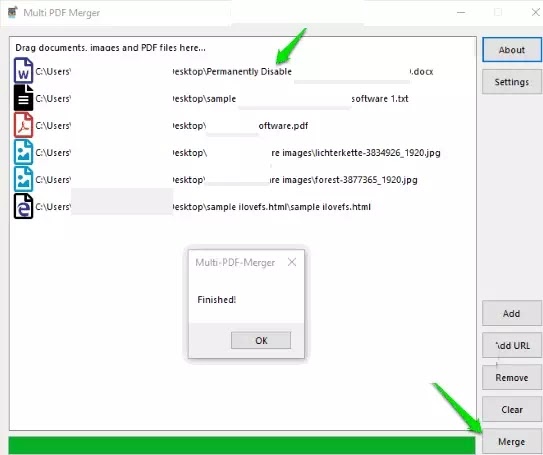Select the Permanently Disable .docx file row

(234, 72)
